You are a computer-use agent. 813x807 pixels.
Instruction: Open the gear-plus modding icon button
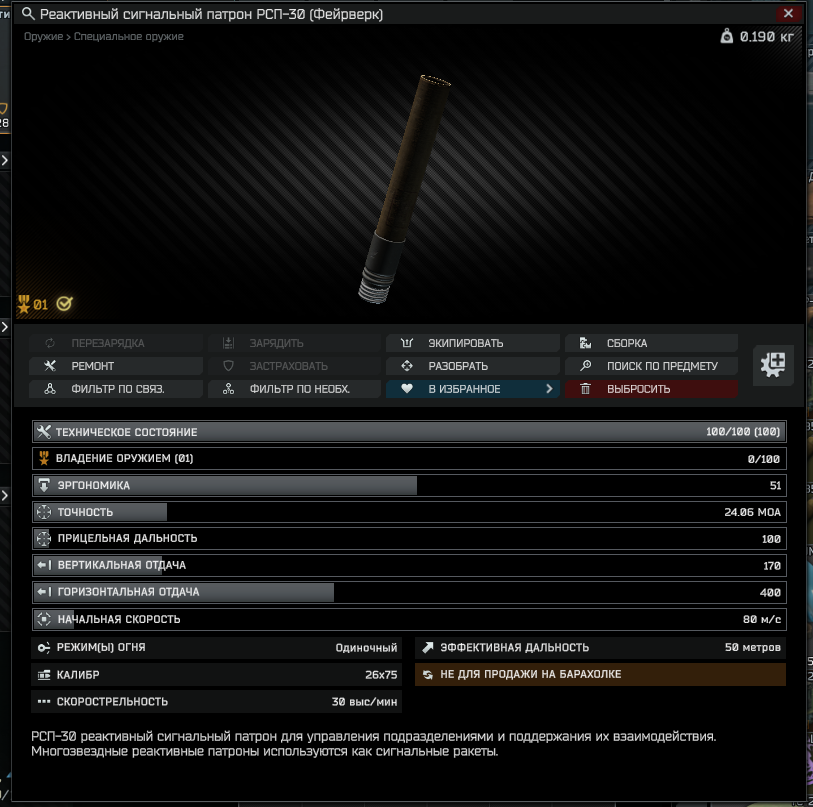773,365
